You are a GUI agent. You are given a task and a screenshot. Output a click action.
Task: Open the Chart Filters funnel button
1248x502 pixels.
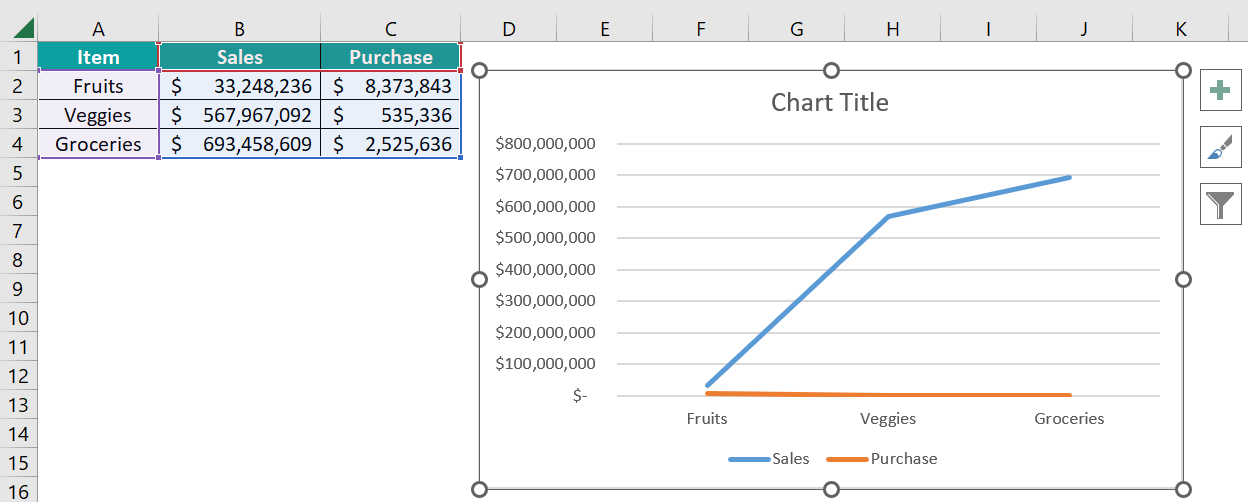[1219, 205]
